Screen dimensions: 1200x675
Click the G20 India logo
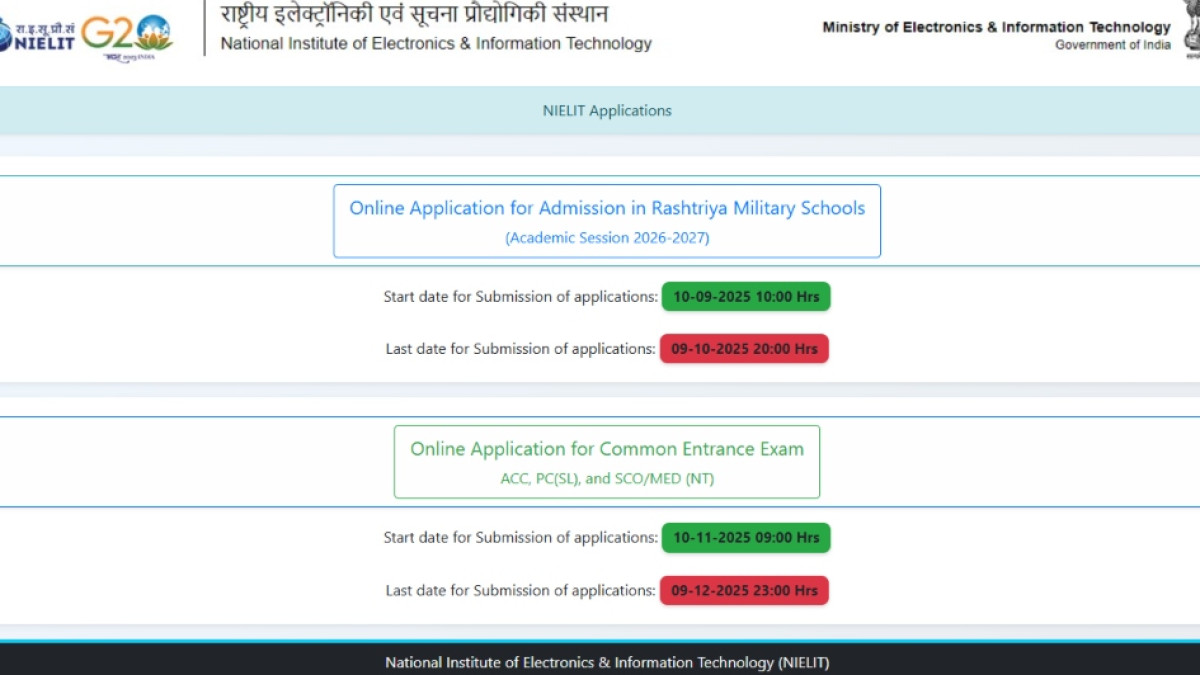(x=126, y=35)
